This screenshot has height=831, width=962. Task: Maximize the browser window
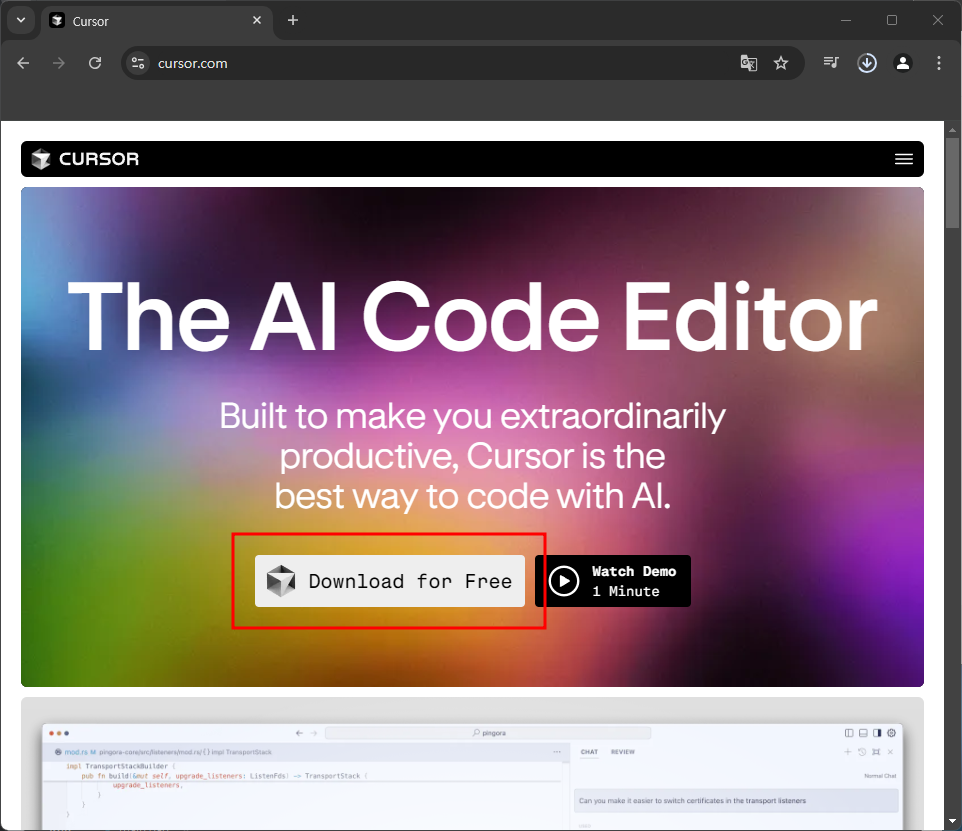click(x=892, y=20)
